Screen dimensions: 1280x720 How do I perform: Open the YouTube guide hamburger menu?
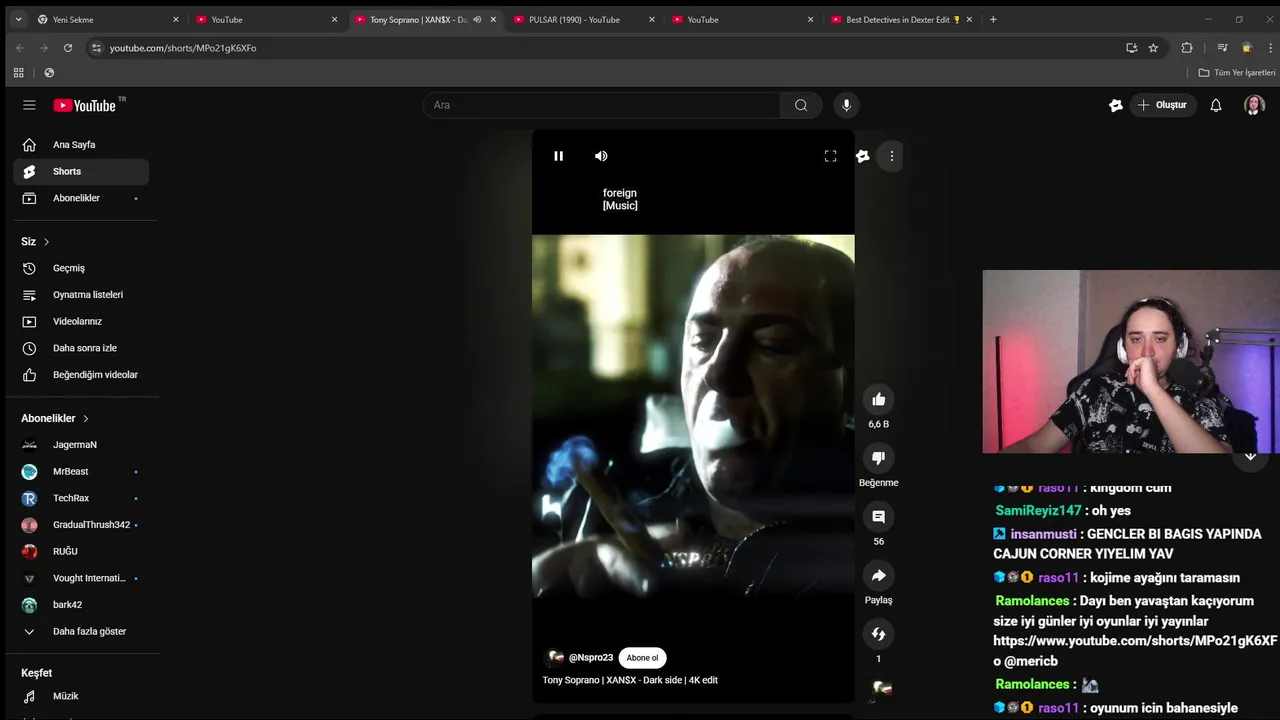tap(29, 105)
